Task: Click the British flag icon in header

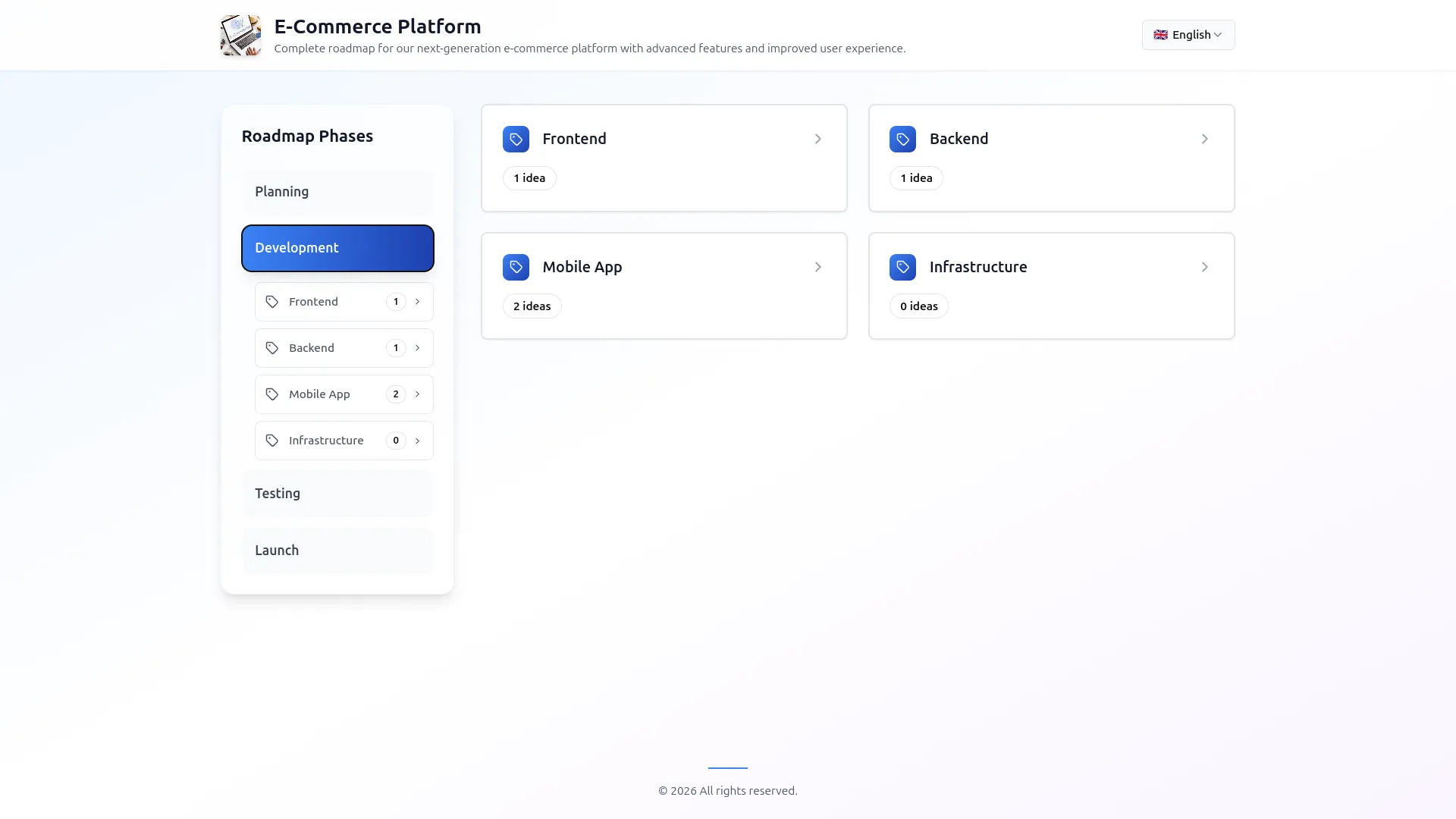Action: pyautogui.click(x=1160, y=34)
